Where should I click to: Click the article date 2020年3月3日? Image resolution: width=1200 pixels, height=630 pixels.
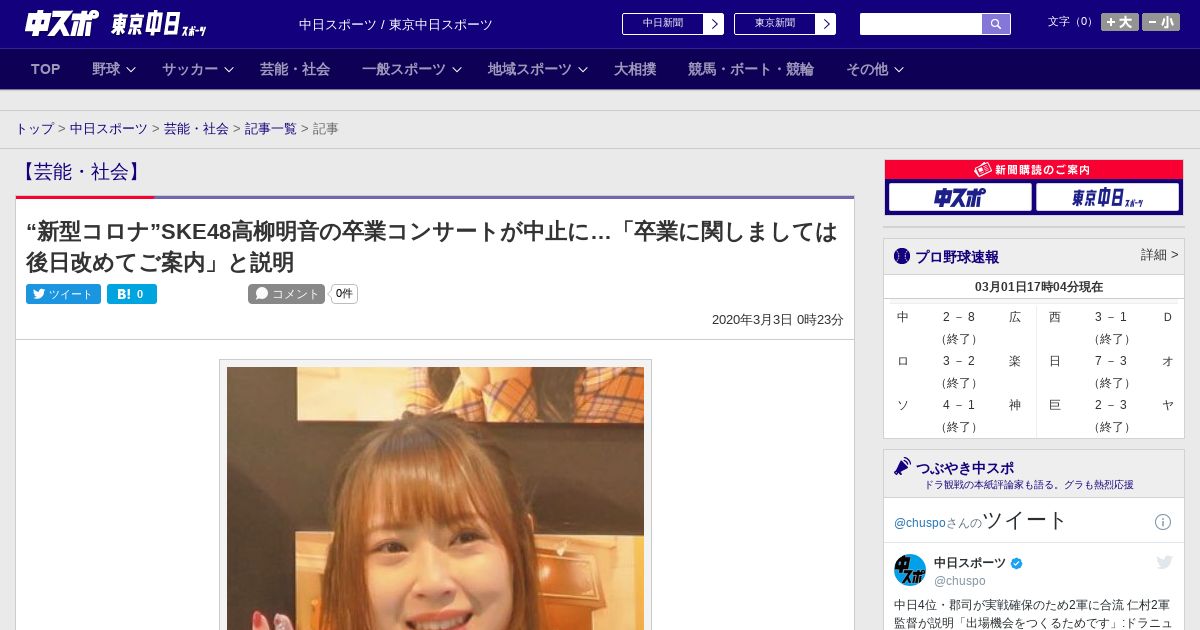pyautogui.click(x=777, y=320)
